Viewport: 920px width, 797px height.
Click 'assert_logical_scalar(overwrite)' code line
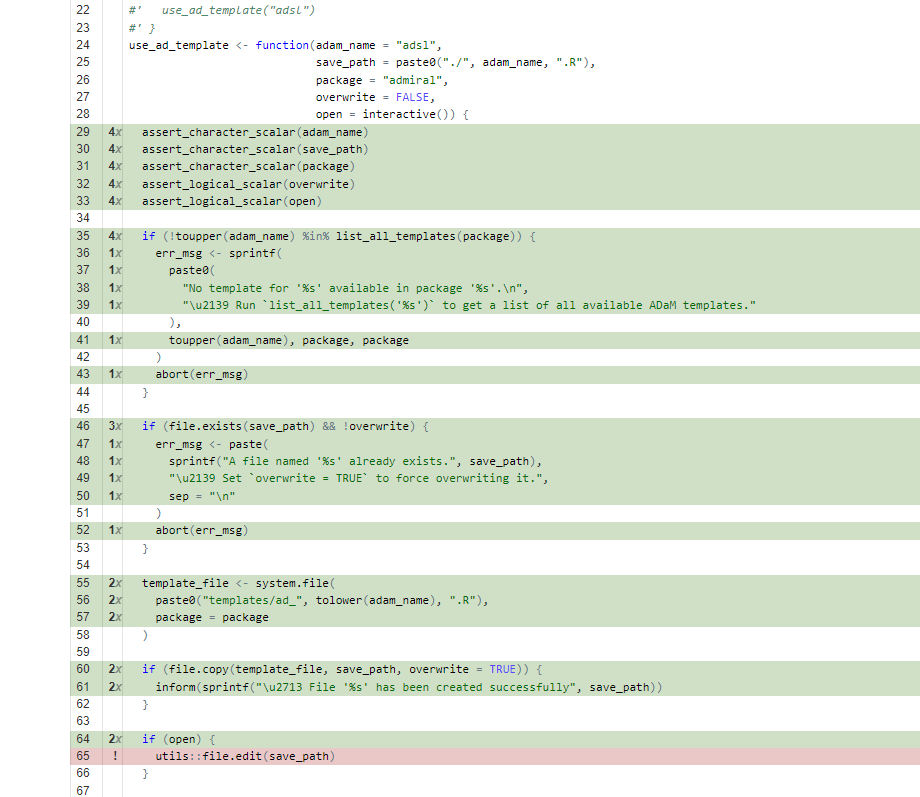click(248, 184)
